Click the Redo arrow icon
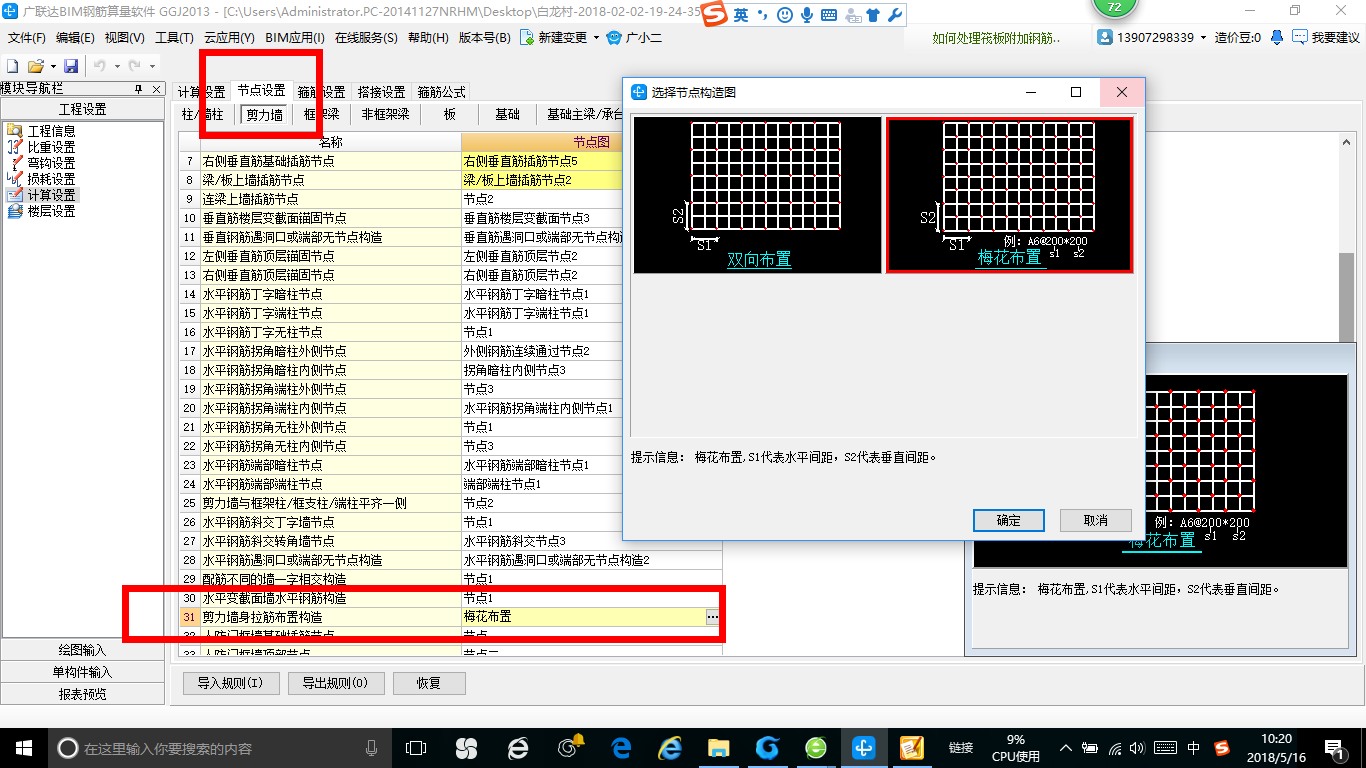The image size is (1366, 768). (x=133, y=65)
